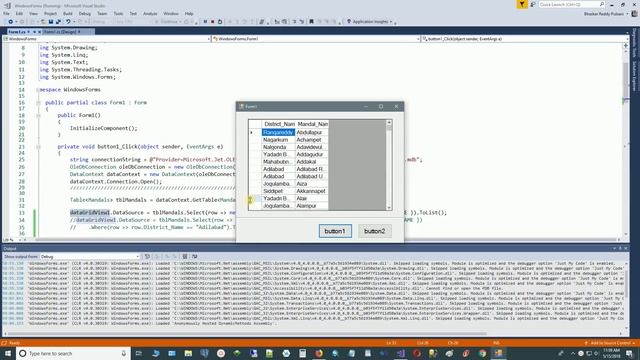
Task: Open the Application Insights dropdown arrow
Action: point(391,22)
